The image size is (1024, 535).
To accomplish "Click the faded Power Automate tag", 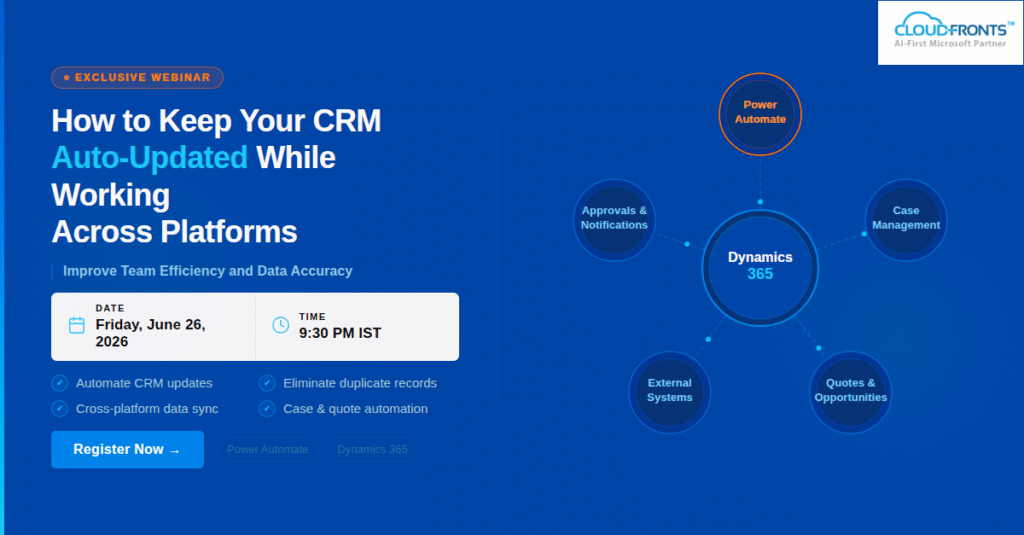I will 267,449.
